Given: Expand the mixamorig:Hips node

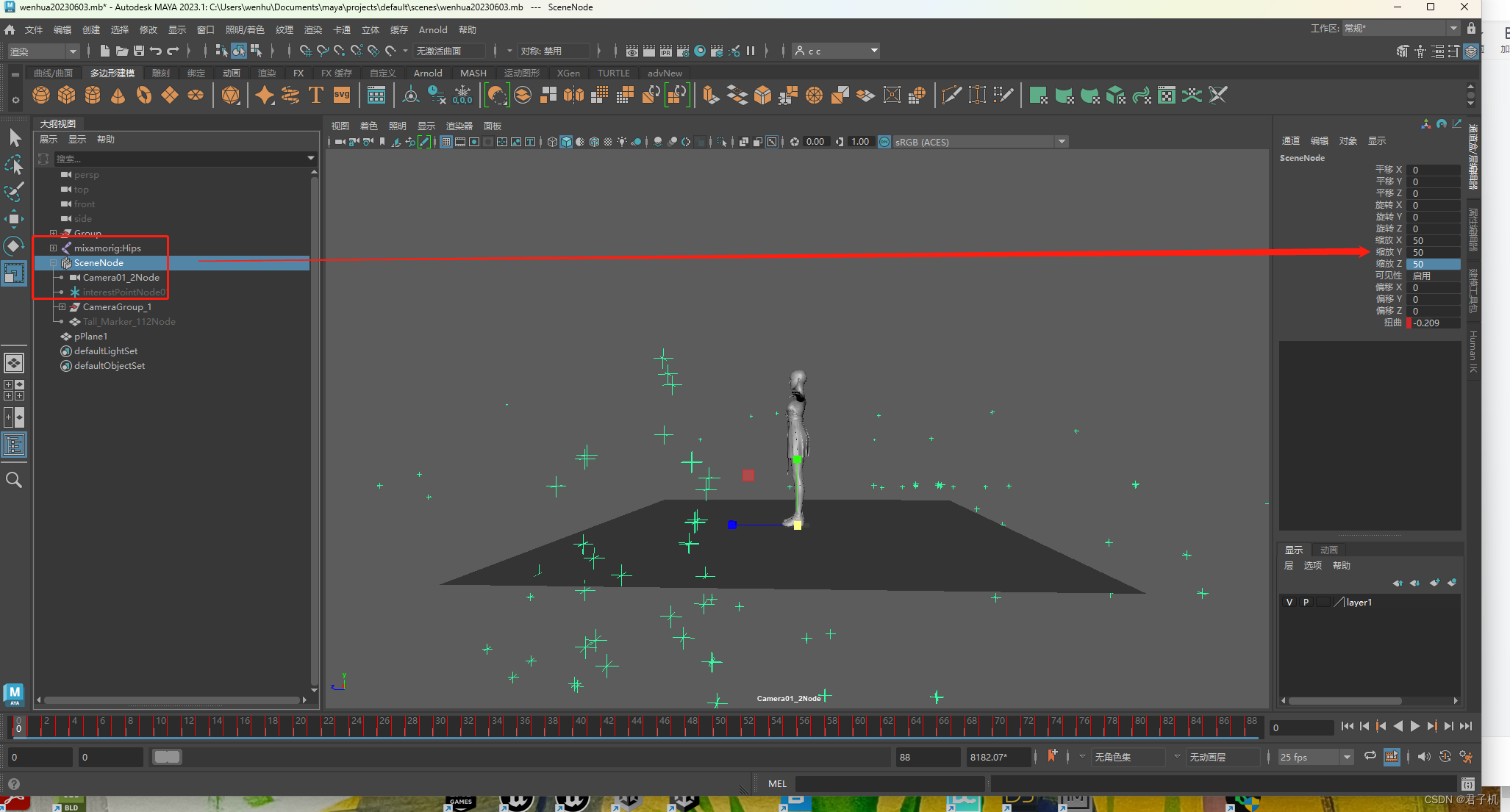Looking at the screenshot, I should click(53, 248).
